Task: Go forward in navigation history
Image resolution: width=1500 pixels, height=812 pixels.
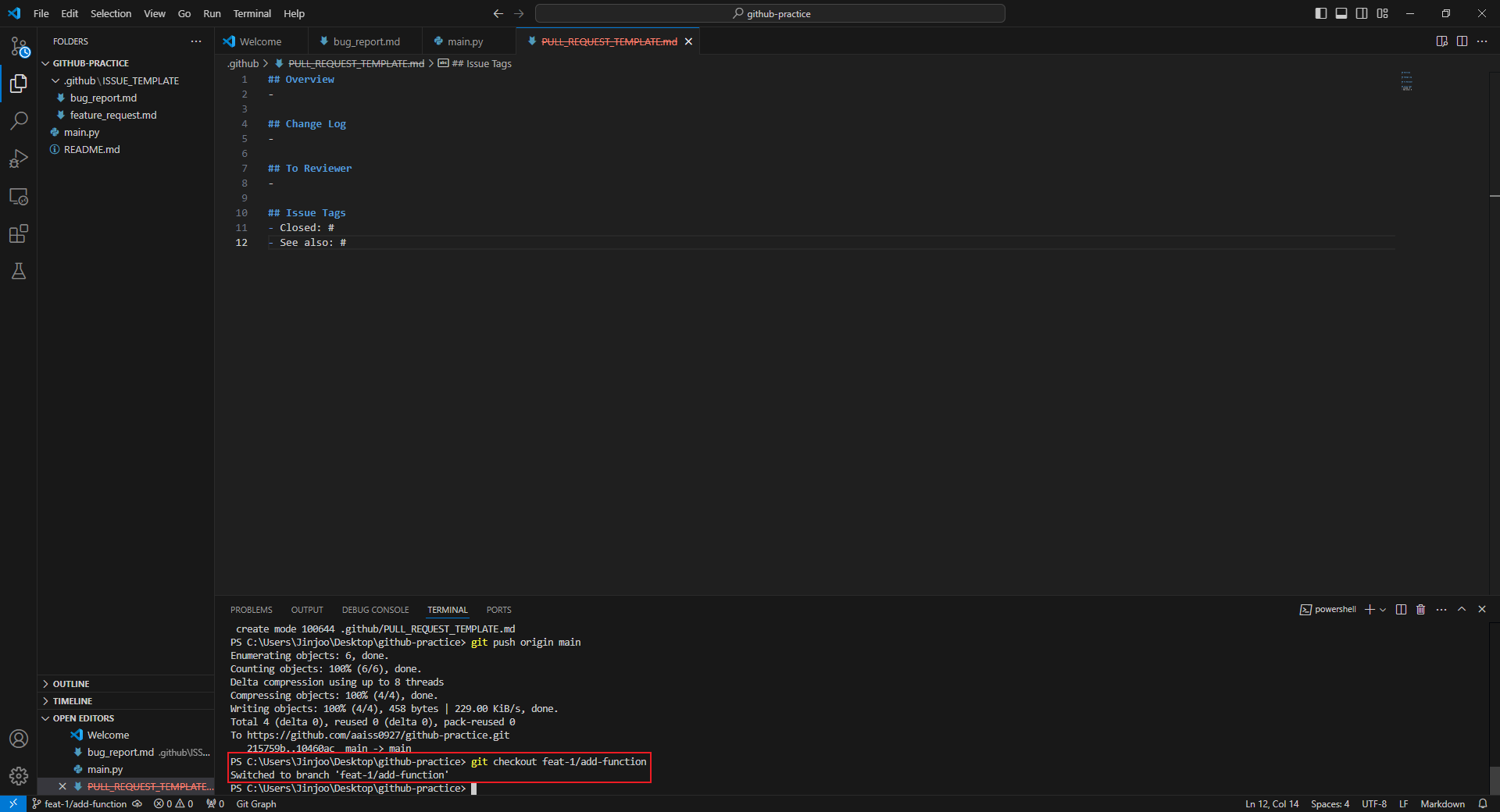Action: pyautogui.click(x=519, y=13)
